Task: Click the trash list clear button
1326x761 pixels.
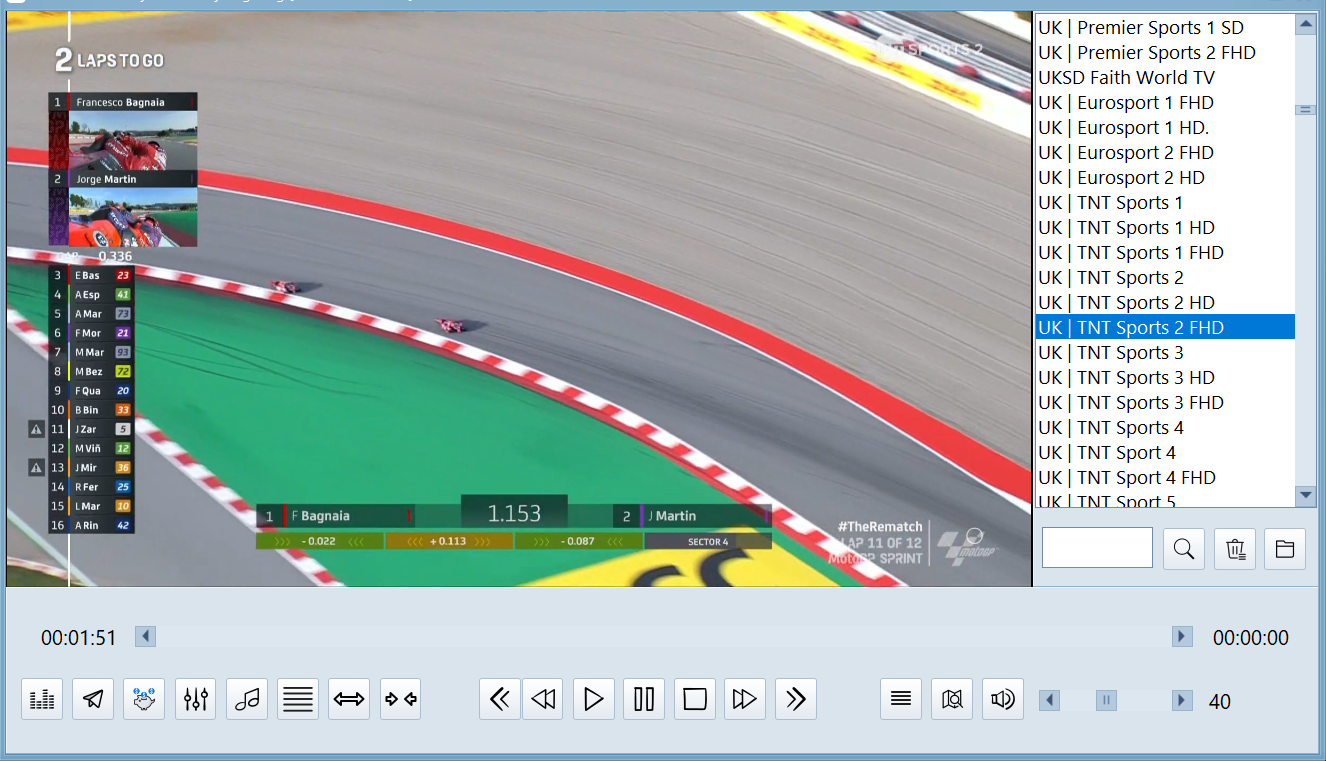Action: coord(1235,548)
